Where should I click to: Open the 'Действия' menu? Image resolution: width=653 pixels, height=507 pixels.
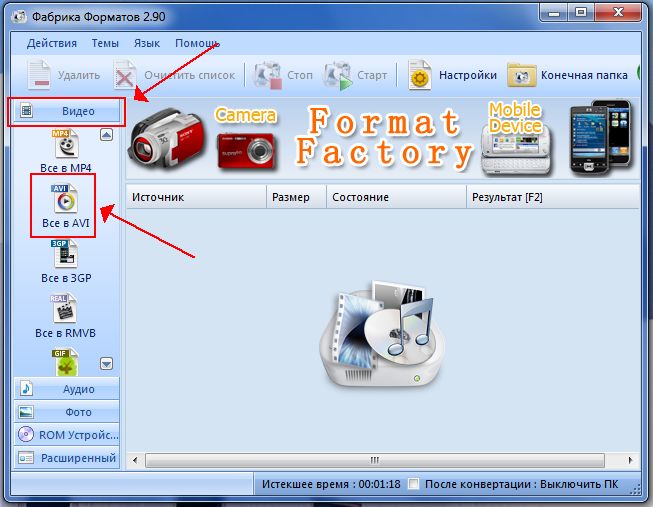tap(52, 44)
